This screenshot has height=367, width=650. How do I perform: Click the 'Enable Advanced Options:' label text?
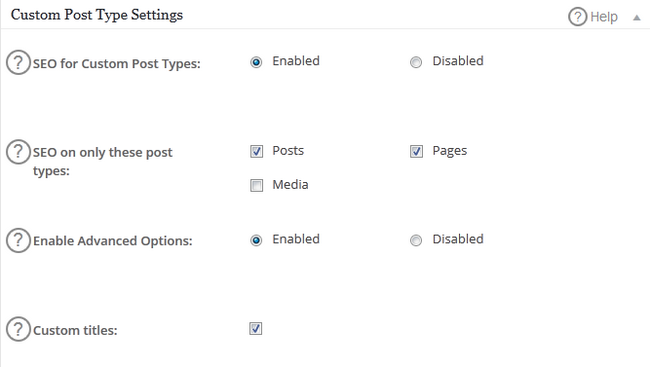[113, 241]
